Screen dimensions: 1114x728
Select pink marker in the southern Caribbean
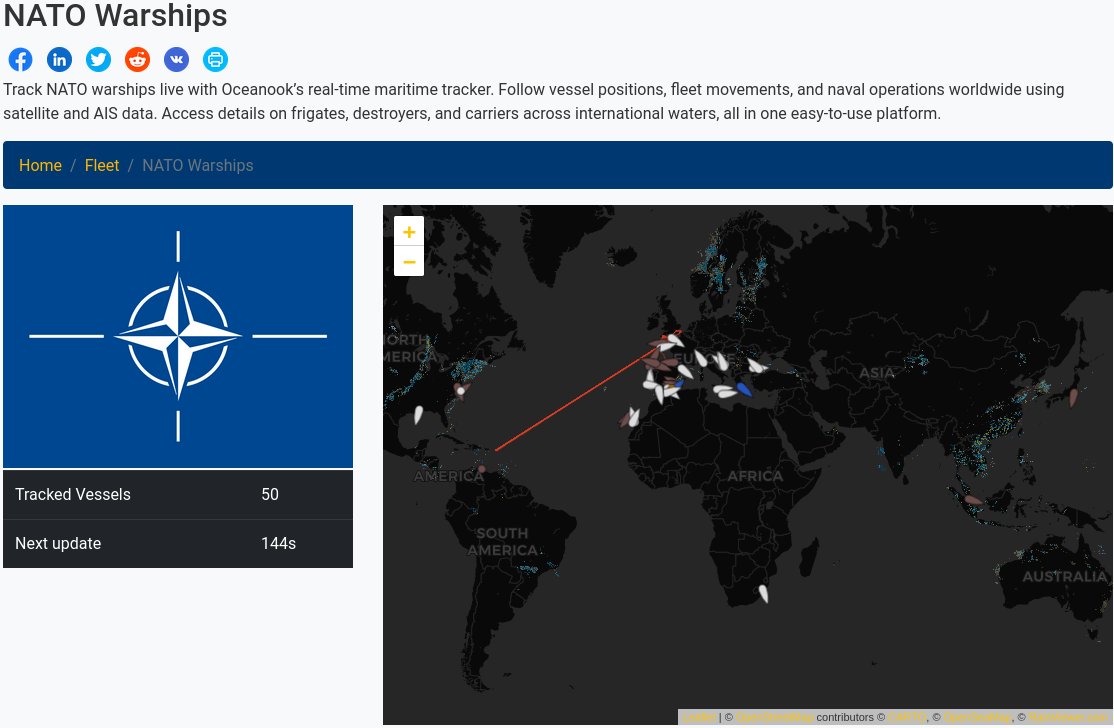482,469
